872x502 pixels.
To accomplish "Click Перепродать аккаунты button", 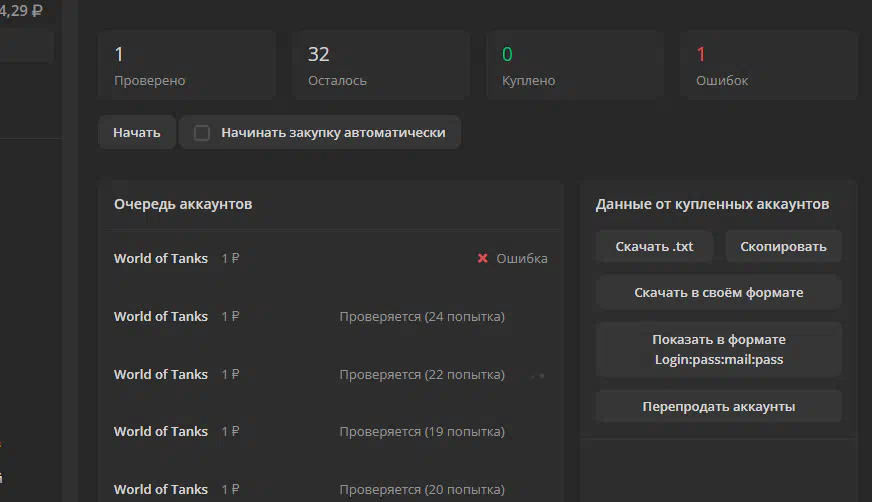I will point(719,406).
